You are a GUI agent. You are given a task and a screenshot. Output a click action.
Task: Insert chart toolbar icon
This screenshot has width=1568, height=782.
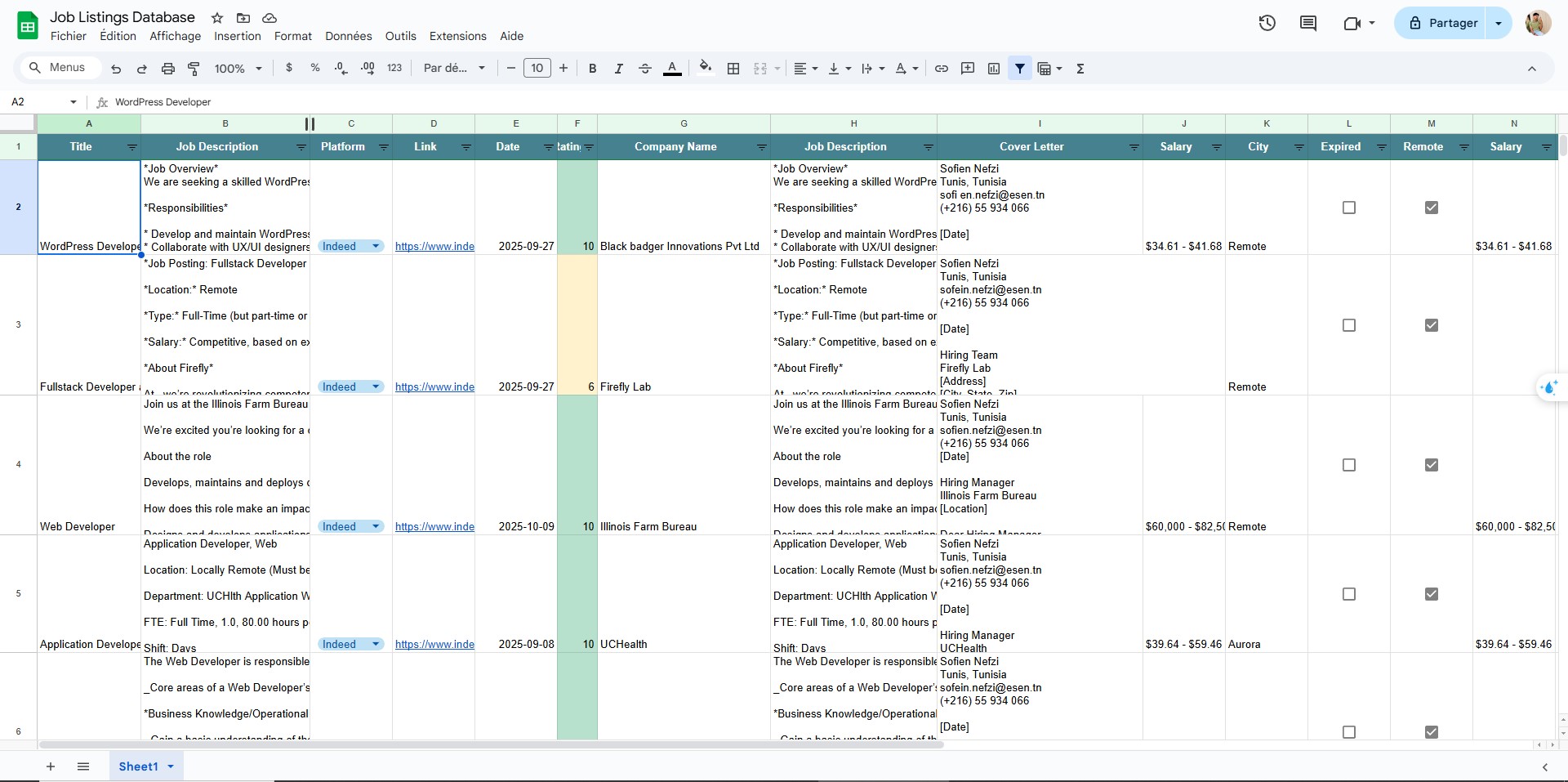(994, 69)
